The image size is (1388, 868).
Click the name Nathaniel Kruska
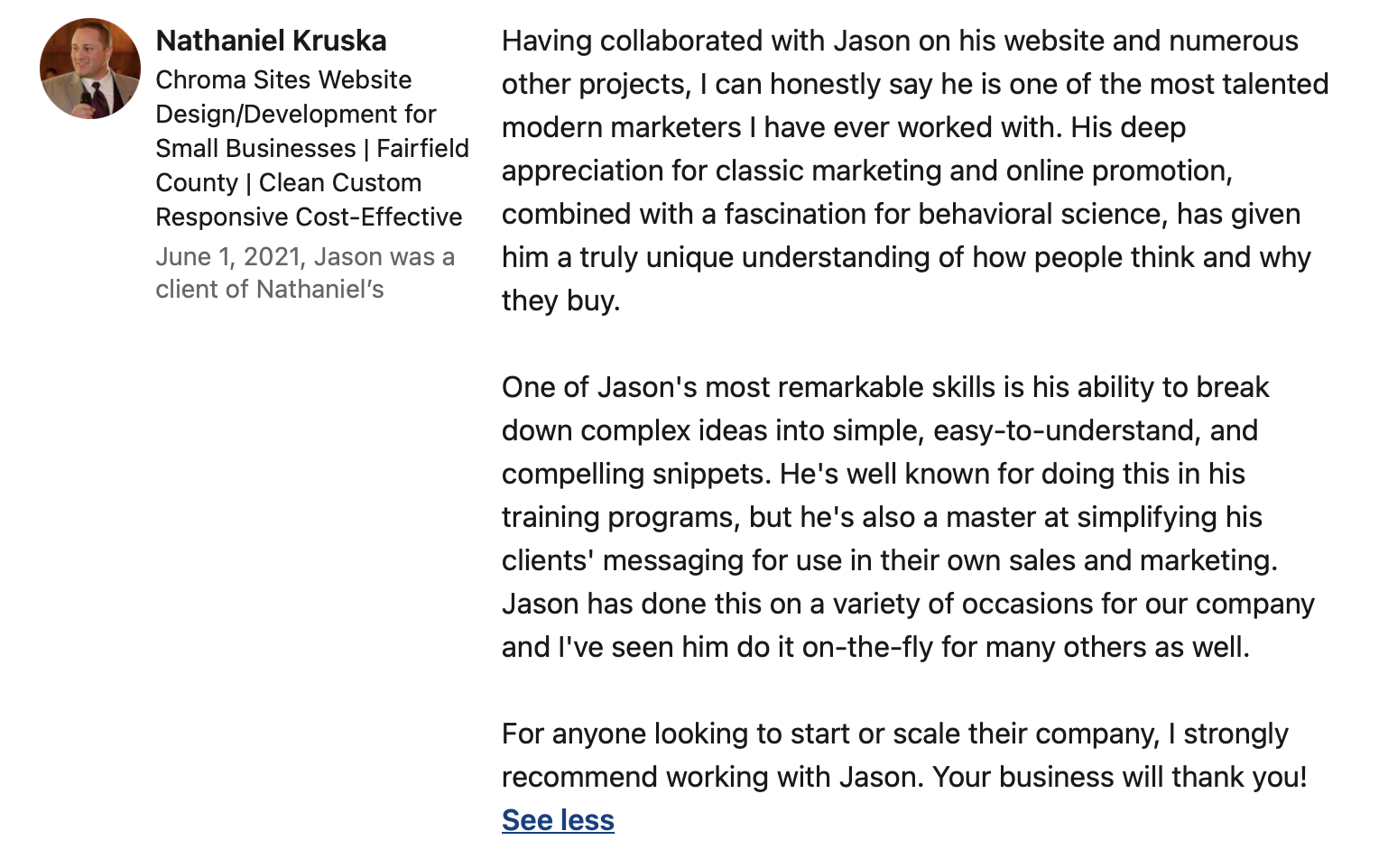[271, 41]
